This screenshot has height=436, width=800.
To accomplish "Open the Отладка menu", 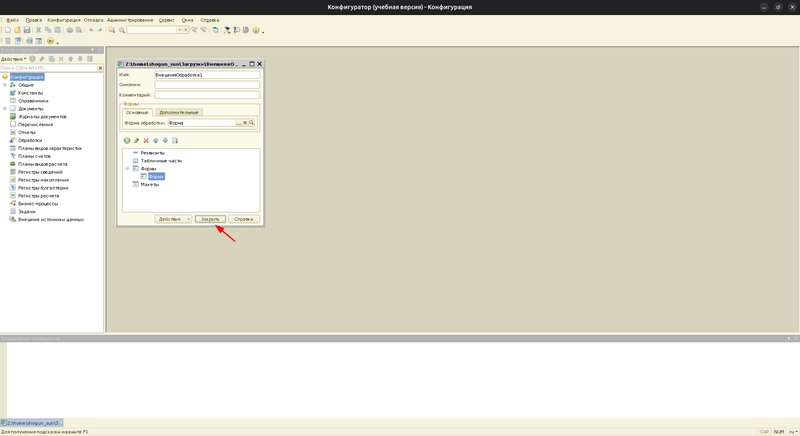I will (x=93, y=20).
